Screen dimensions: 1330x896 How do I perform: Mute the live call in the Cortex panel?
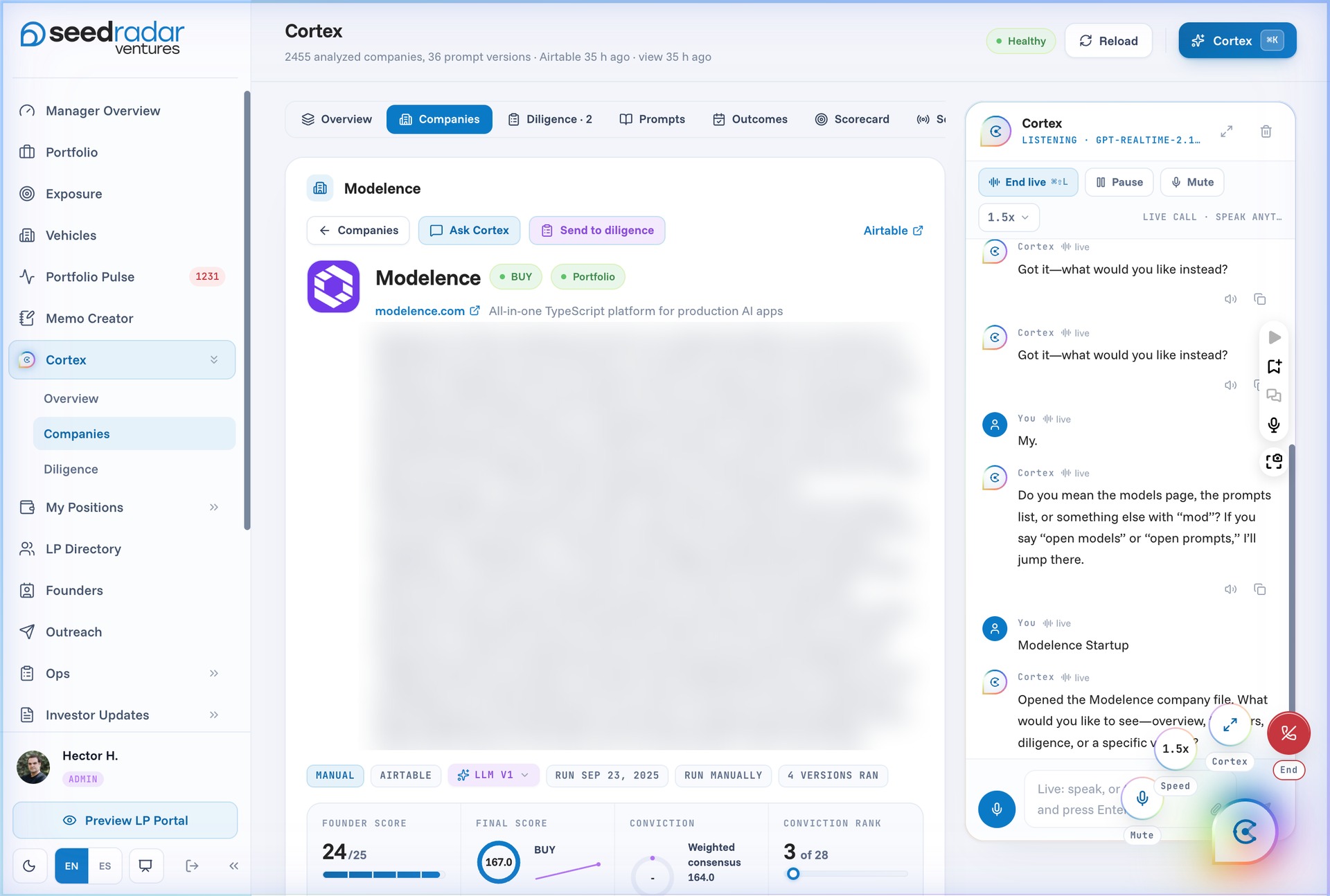point(1192,182)
